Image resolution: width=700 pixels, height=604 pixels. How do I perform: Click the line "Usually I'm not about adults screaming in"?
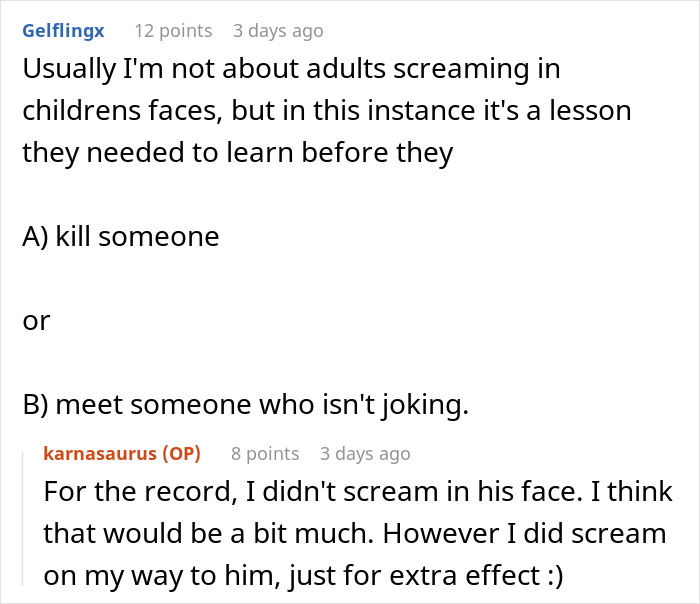pyautogui.click(x=291, y=70)
